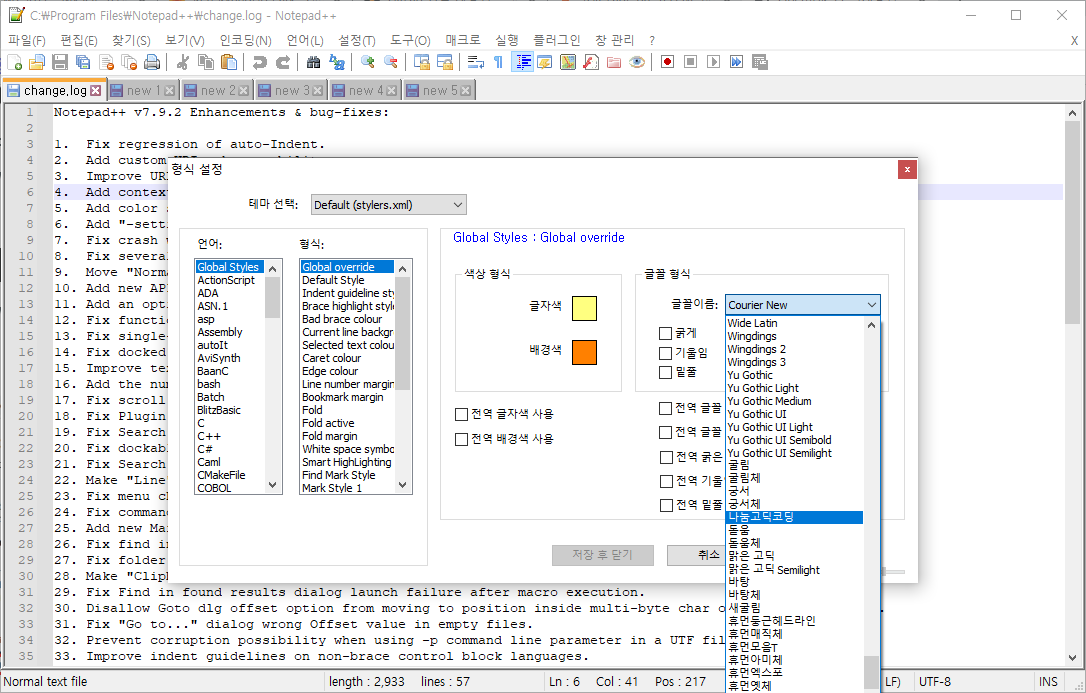Open Find with the binoculars icon
This screenshot has height=693, width=1086.
point(314,62)
